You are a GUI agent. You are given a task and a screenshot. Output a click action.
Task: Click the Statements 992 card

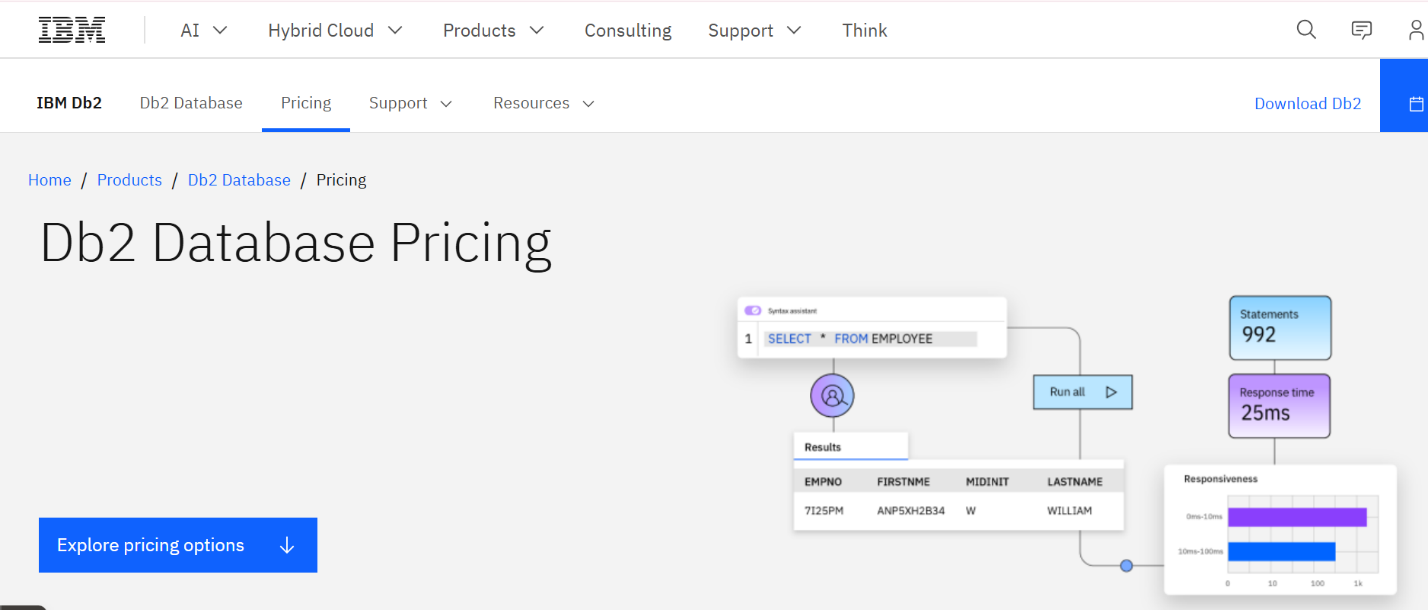coord(1280,327)
